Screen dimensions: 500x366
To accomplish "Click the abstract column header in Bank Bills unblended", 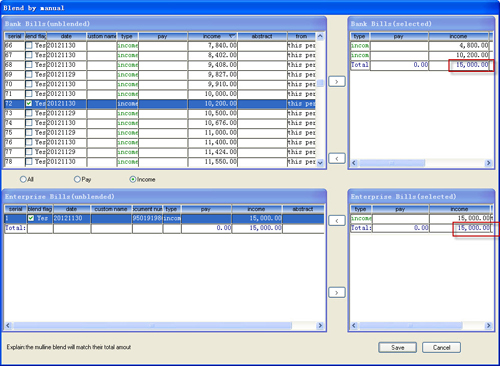I will click(262, 36).
